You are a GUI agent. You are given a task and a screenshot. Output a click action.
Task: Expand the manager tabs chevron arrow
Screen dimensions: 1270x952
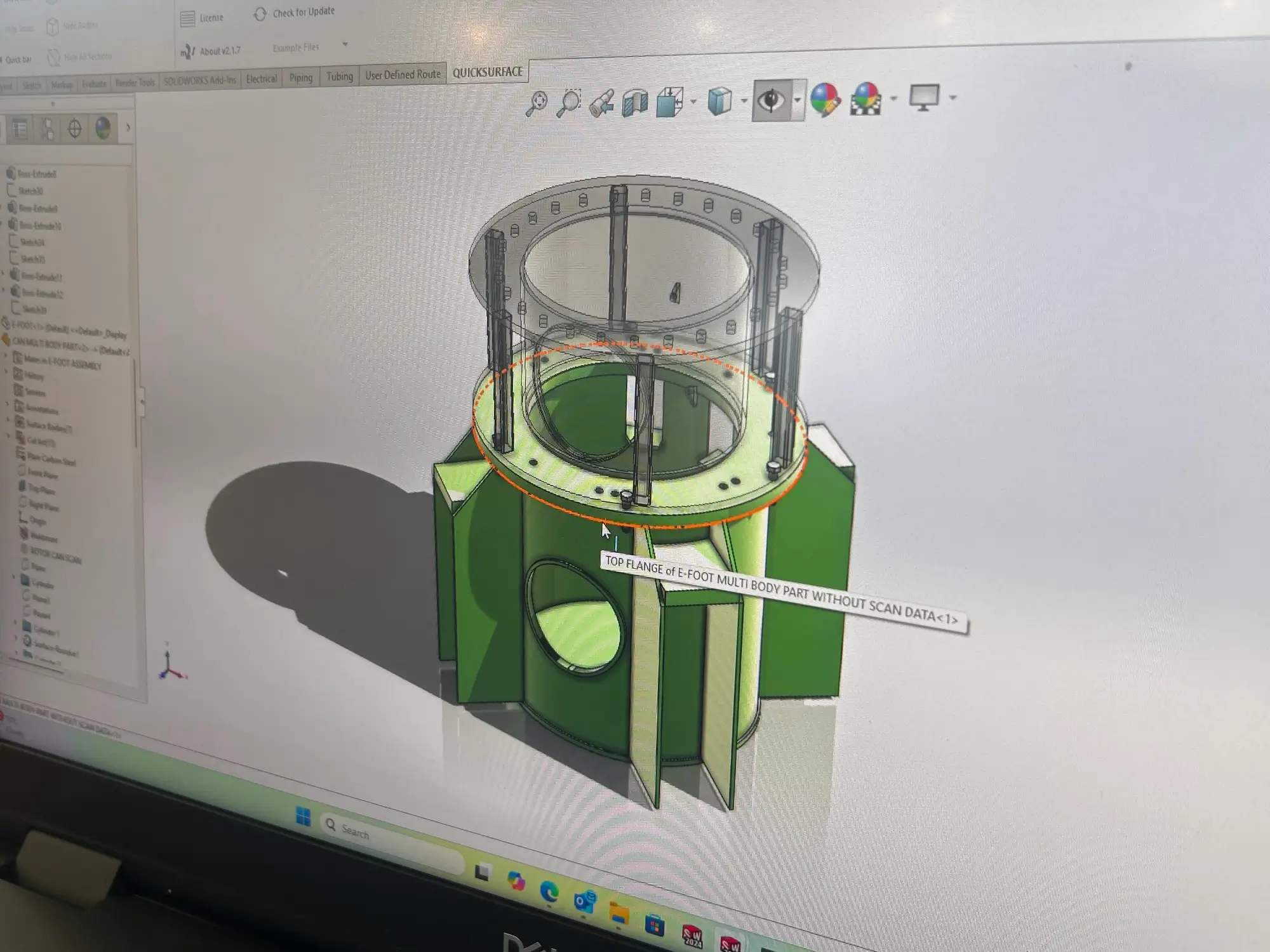click(x=128, y=128)
